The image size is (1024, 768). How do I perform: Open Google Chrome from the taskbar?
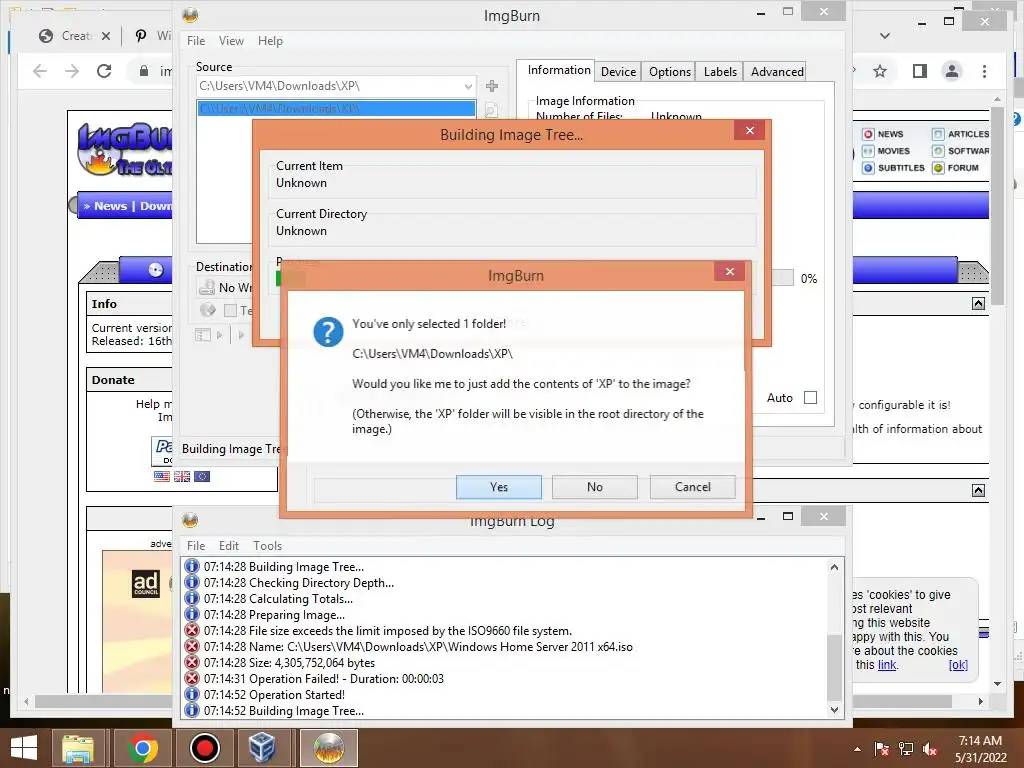click(x=142, y=748)
